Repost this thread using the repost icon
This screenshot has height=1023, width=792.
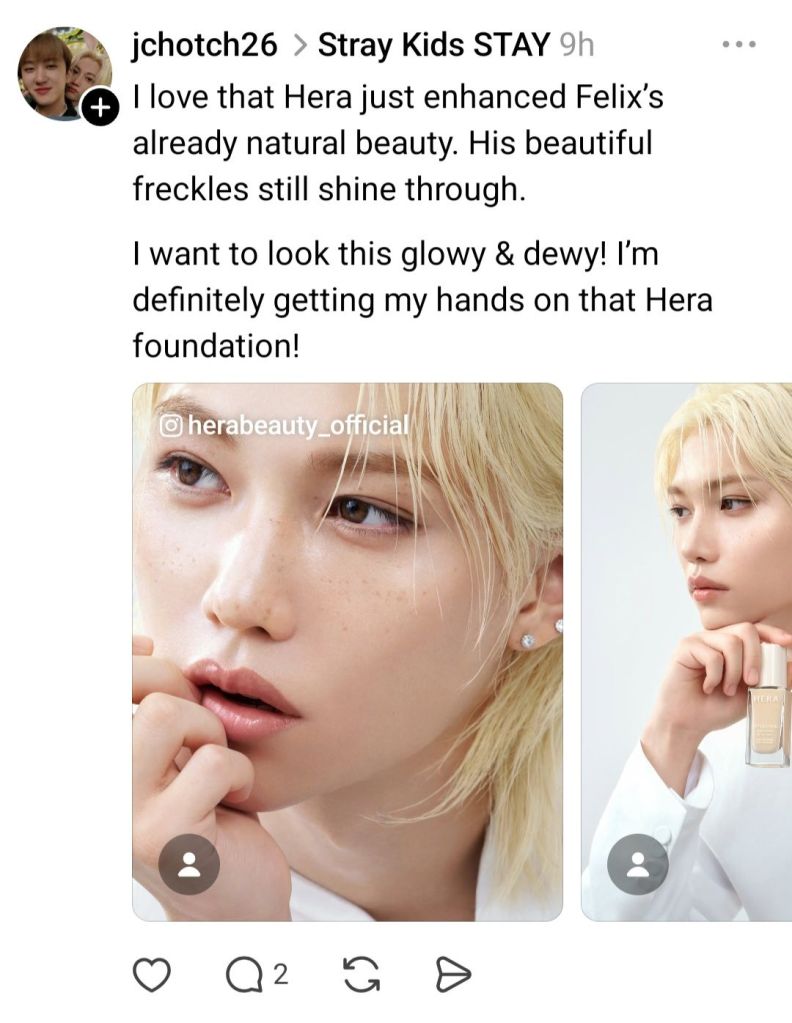(x=360, y=975)
